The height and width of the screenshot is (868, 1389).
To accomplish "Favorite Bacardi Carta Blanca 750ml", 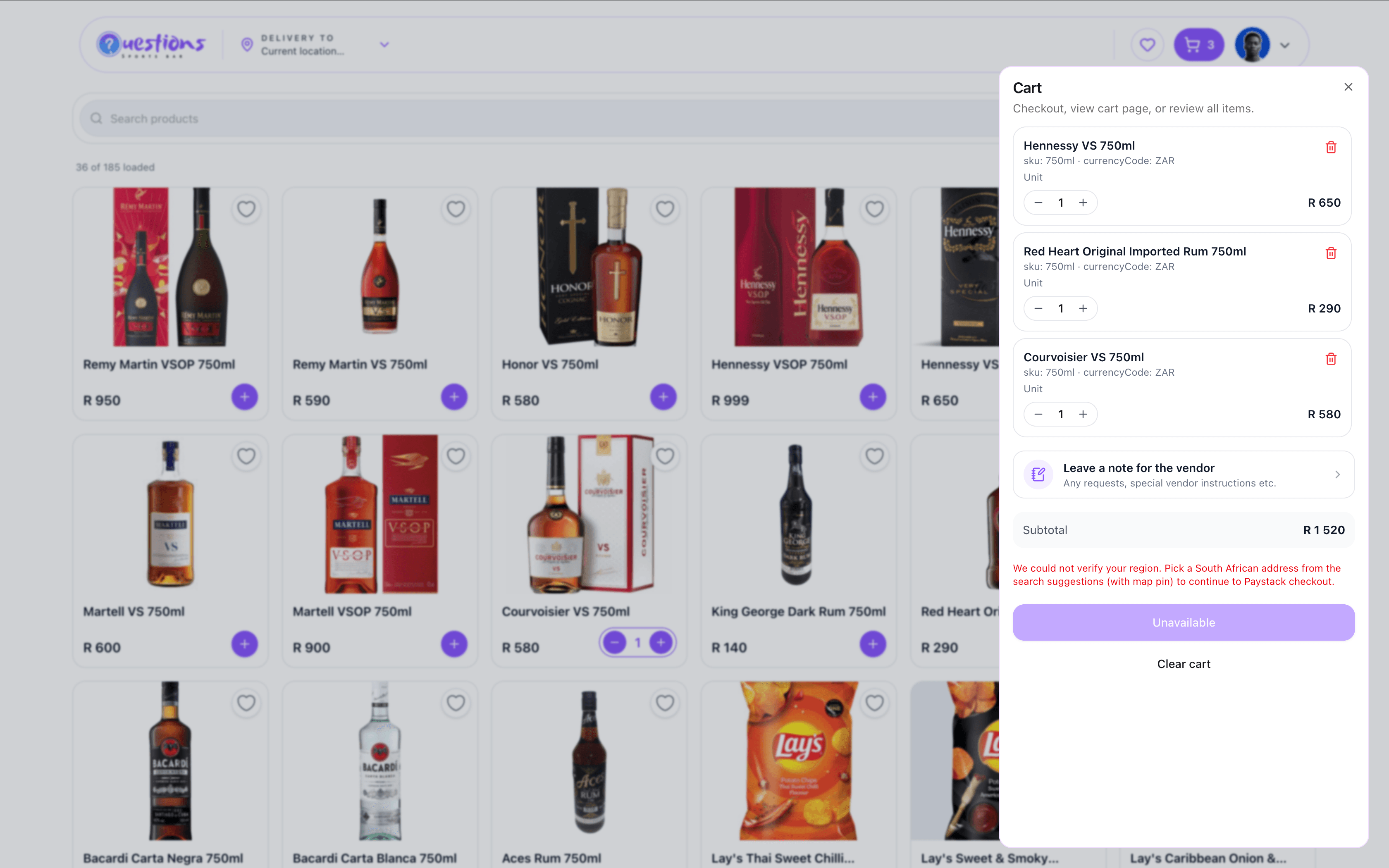I will click(456, 703).
